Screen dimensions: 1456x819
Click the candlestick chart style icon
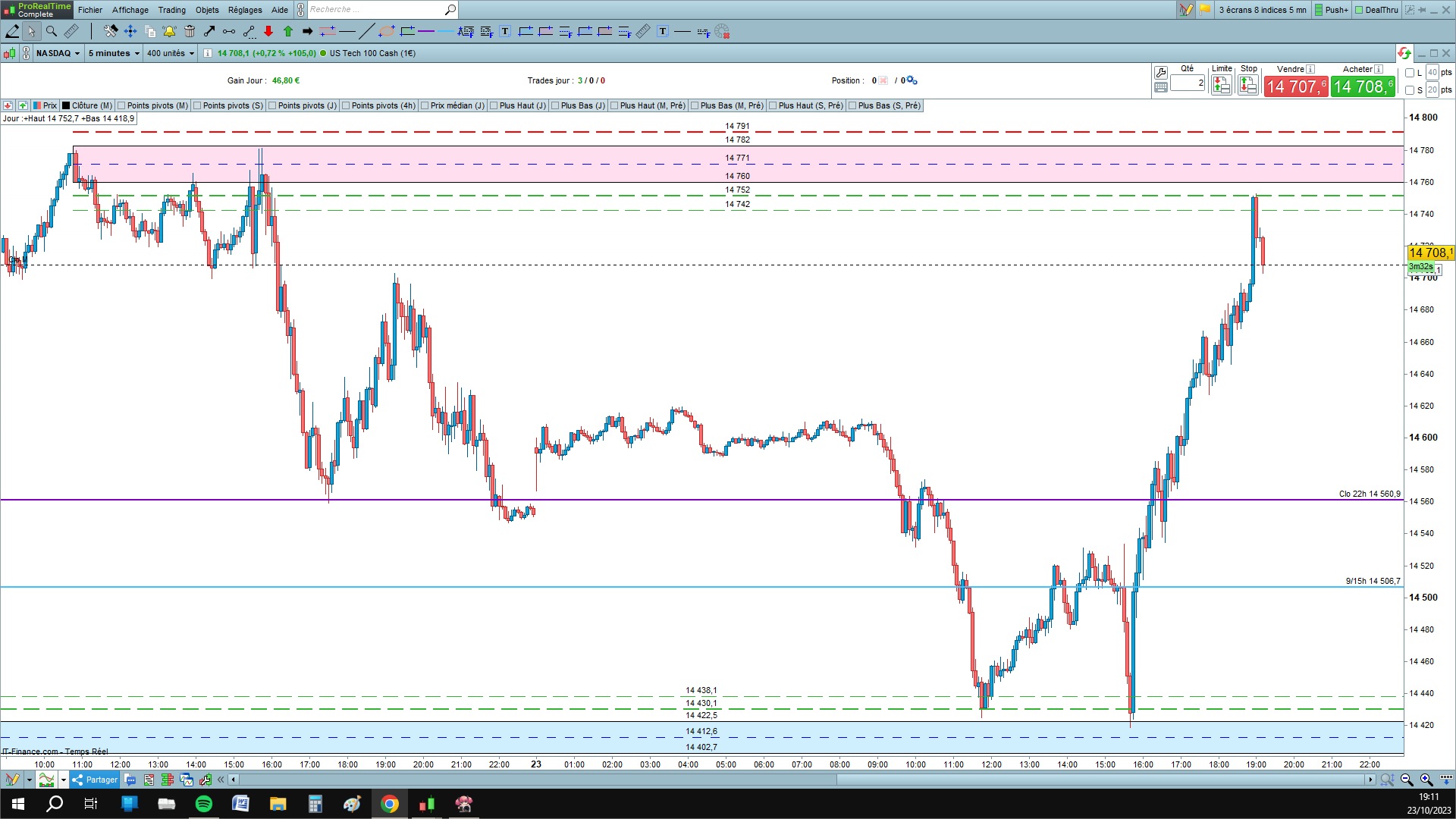(9, 53)
